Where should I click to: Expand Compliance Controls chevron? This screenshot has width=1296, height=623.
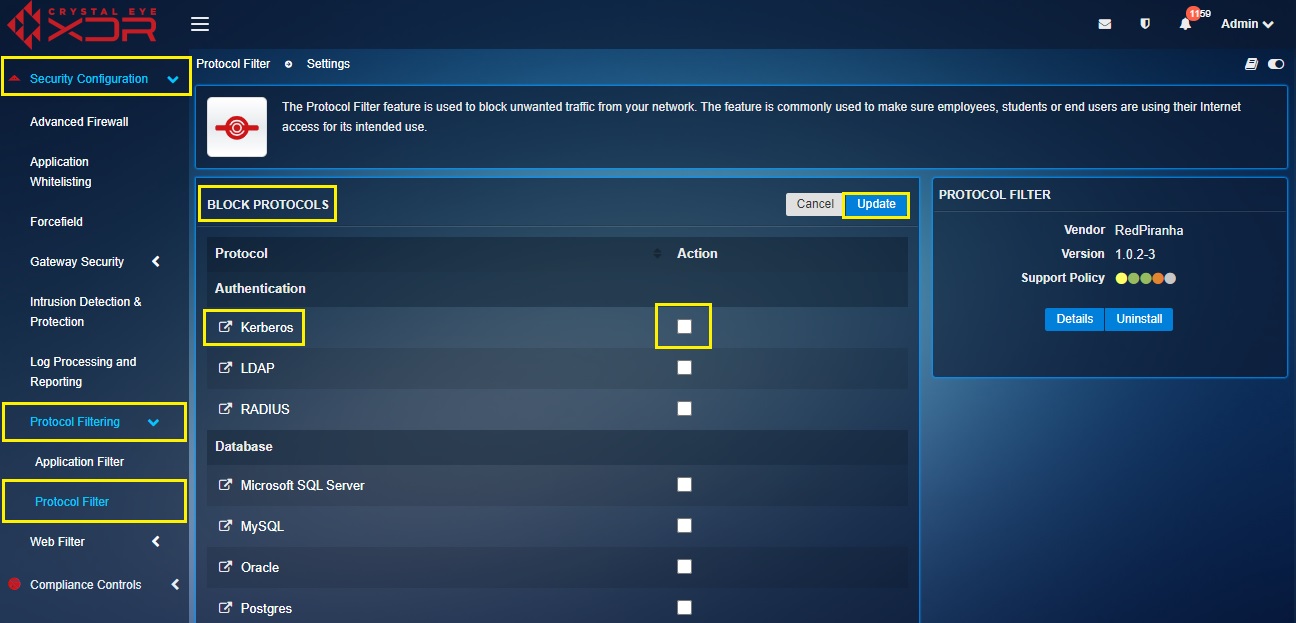(175, 585)
